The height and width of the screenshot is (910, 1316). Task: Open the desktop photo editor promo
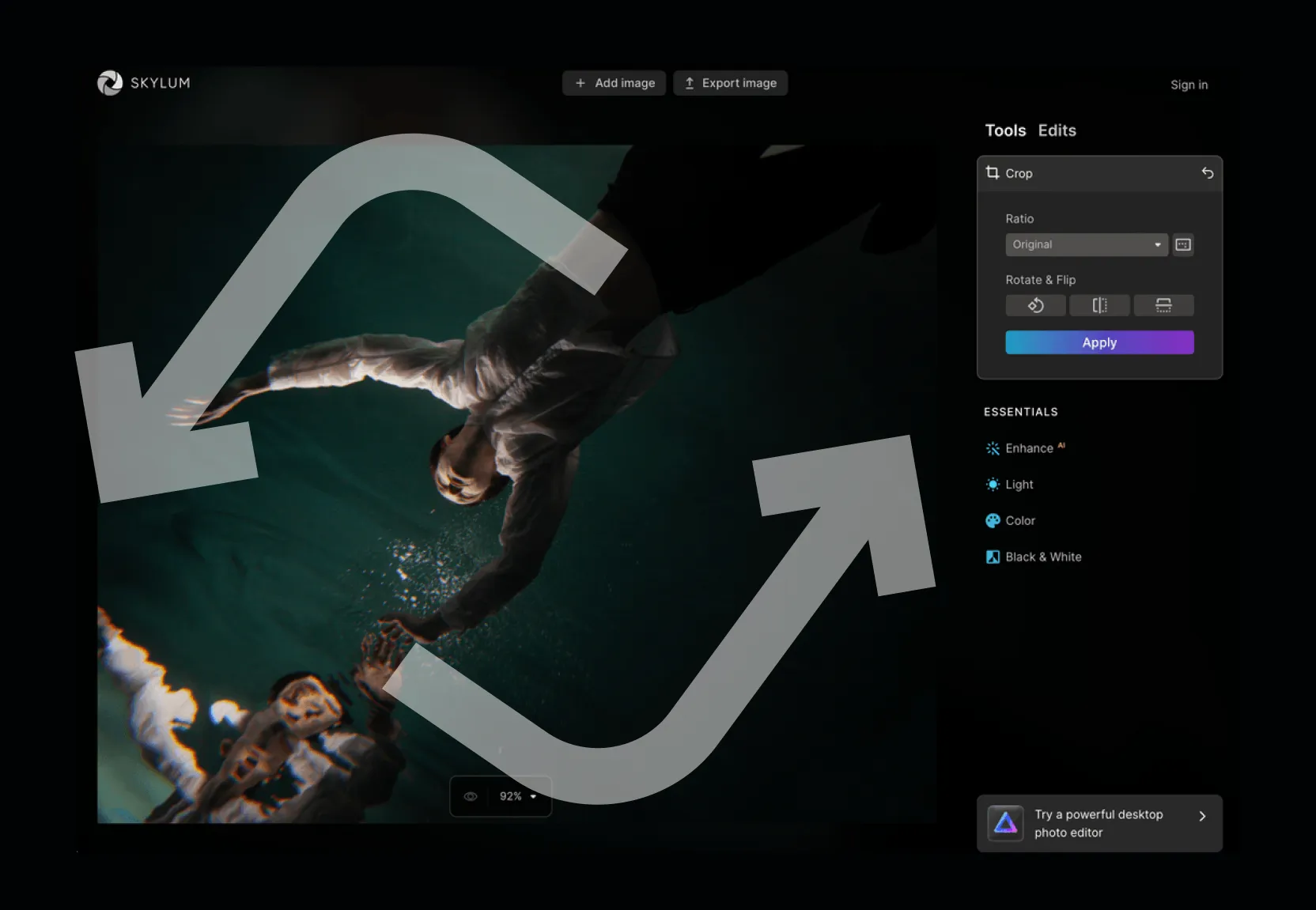tap(1099, 823)
